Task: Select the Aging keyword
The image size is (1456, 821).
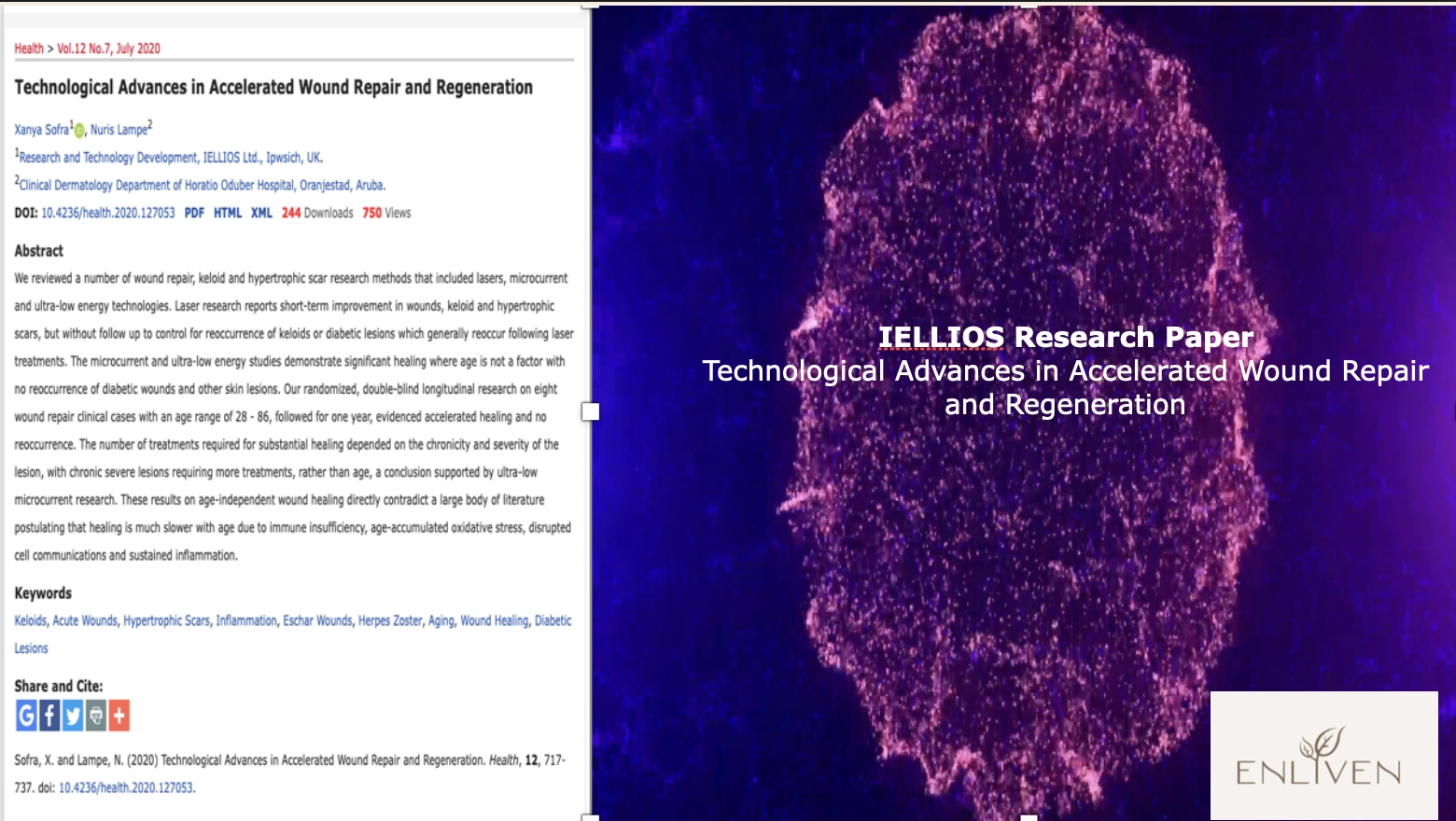Action: (441, 620)
